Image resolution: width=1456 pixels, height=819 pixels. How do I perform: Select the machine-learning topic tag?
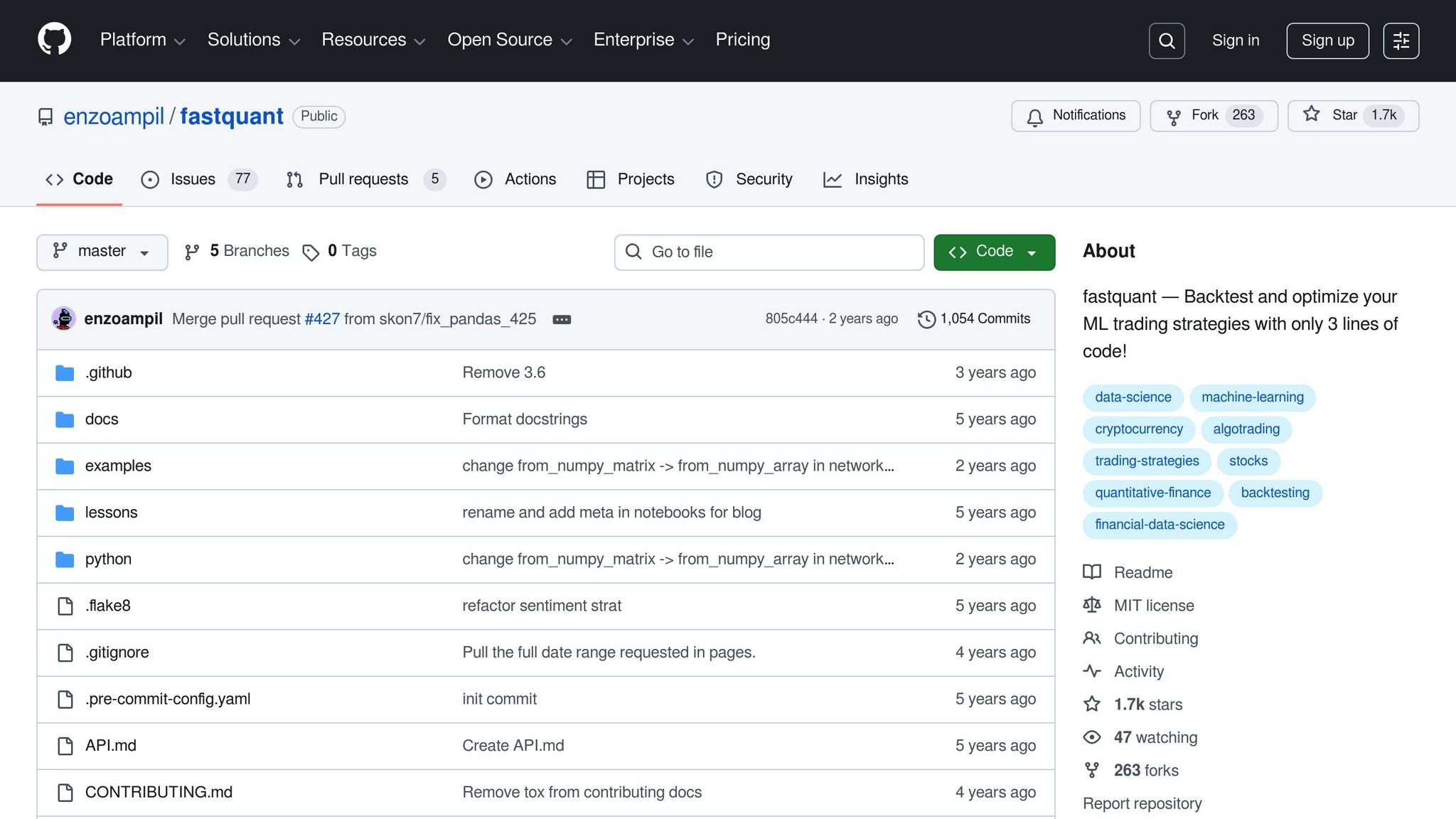coord(1252,397)
